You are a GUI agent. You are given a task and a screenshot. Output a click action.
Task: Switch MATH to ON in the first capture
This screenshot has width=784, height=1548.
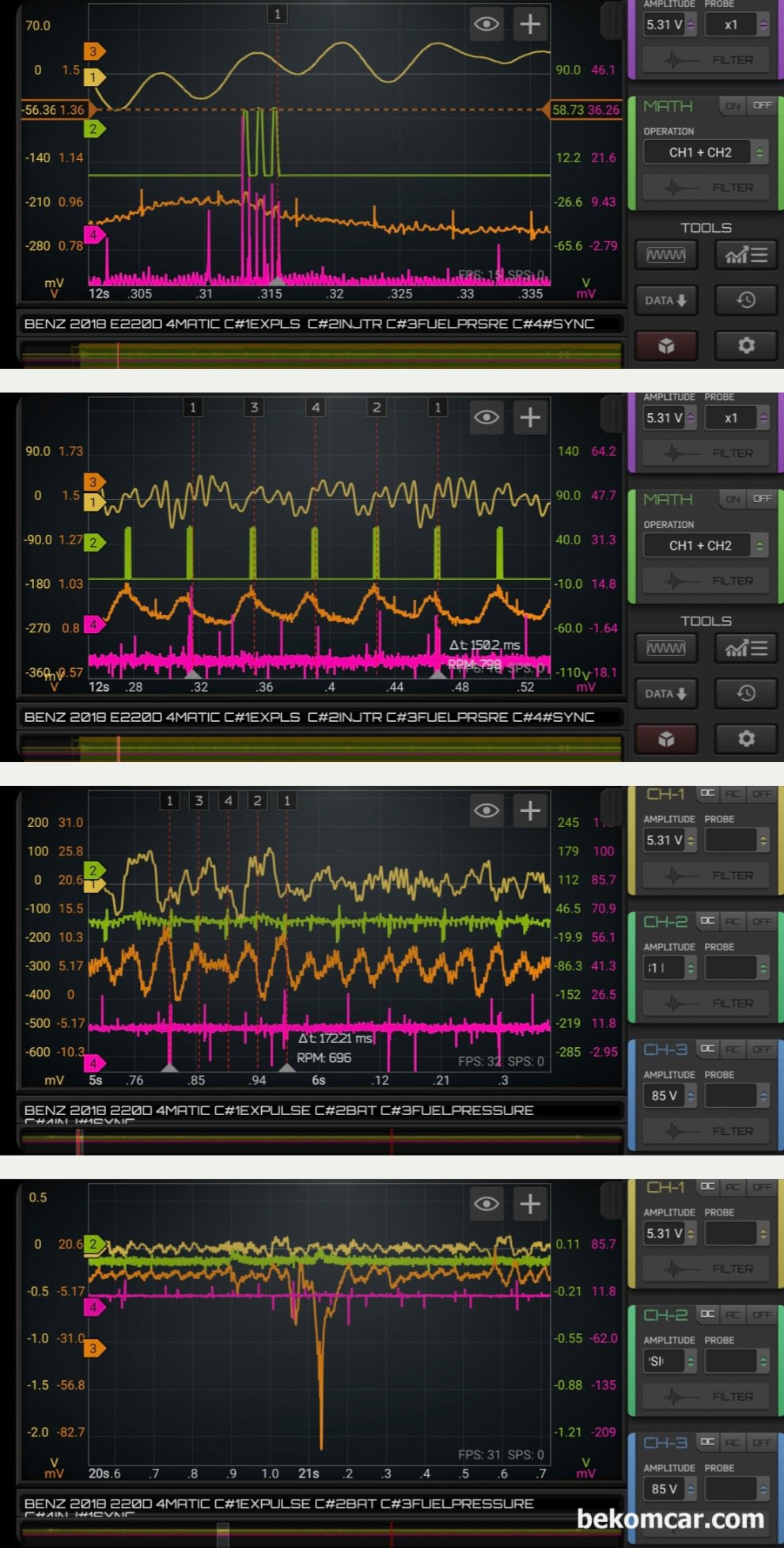(733, 105)
